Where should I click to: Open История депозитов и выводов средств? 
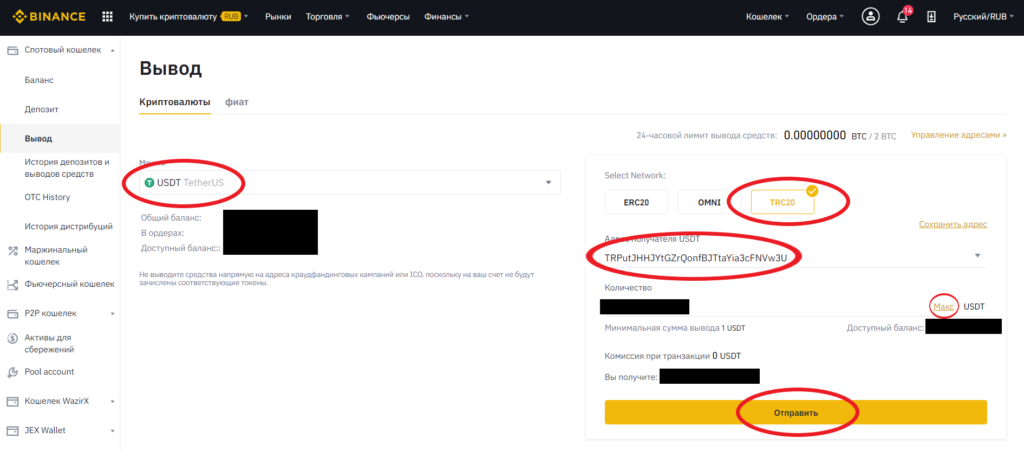point(67,168)
